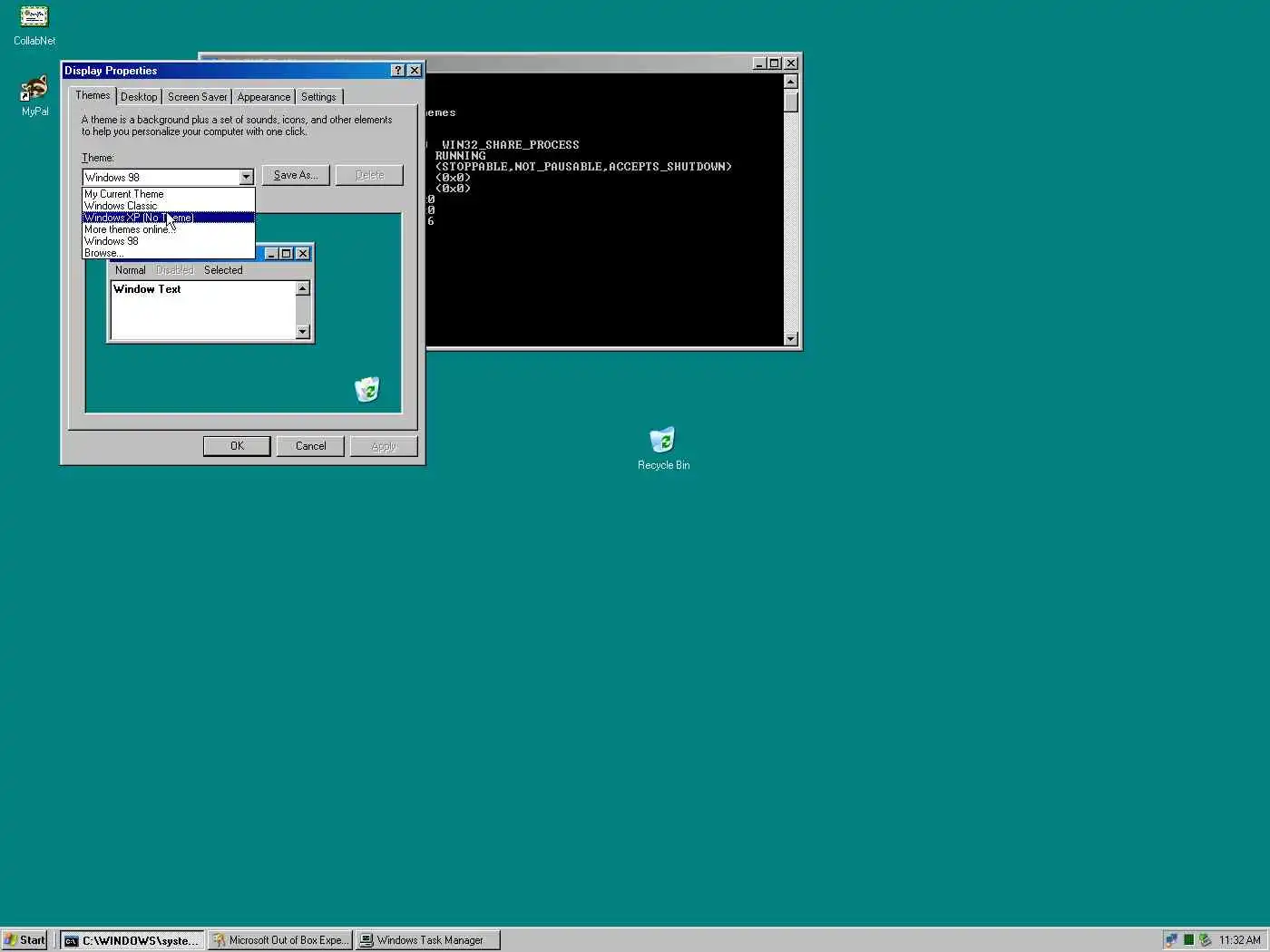Click OK in Display Properties
1270x952 pixels.
[237, 446]
